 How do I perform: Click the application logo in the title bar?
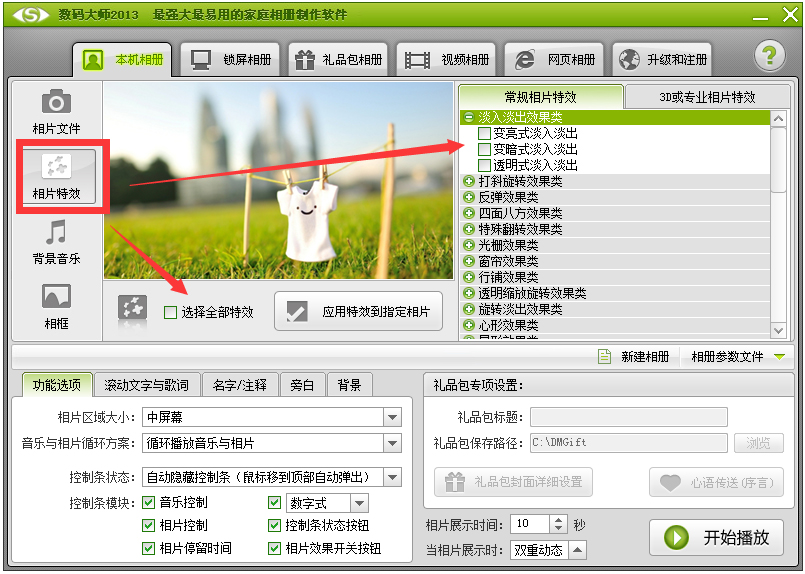(x=31, y=14)
